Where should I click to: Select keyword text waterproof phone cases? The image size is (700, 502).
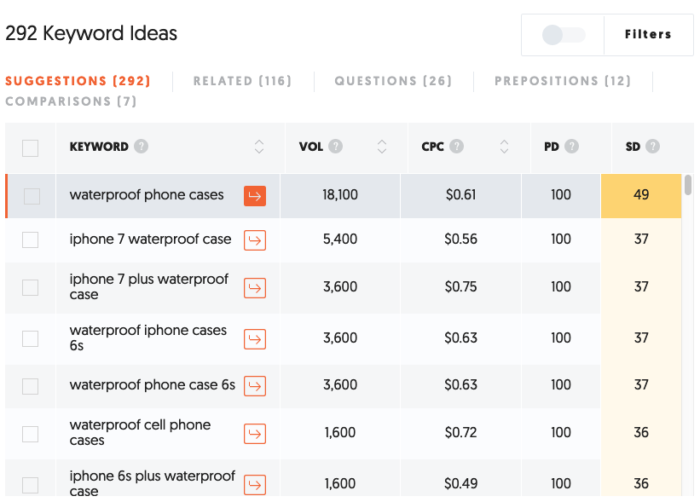[x=146, y=195]
